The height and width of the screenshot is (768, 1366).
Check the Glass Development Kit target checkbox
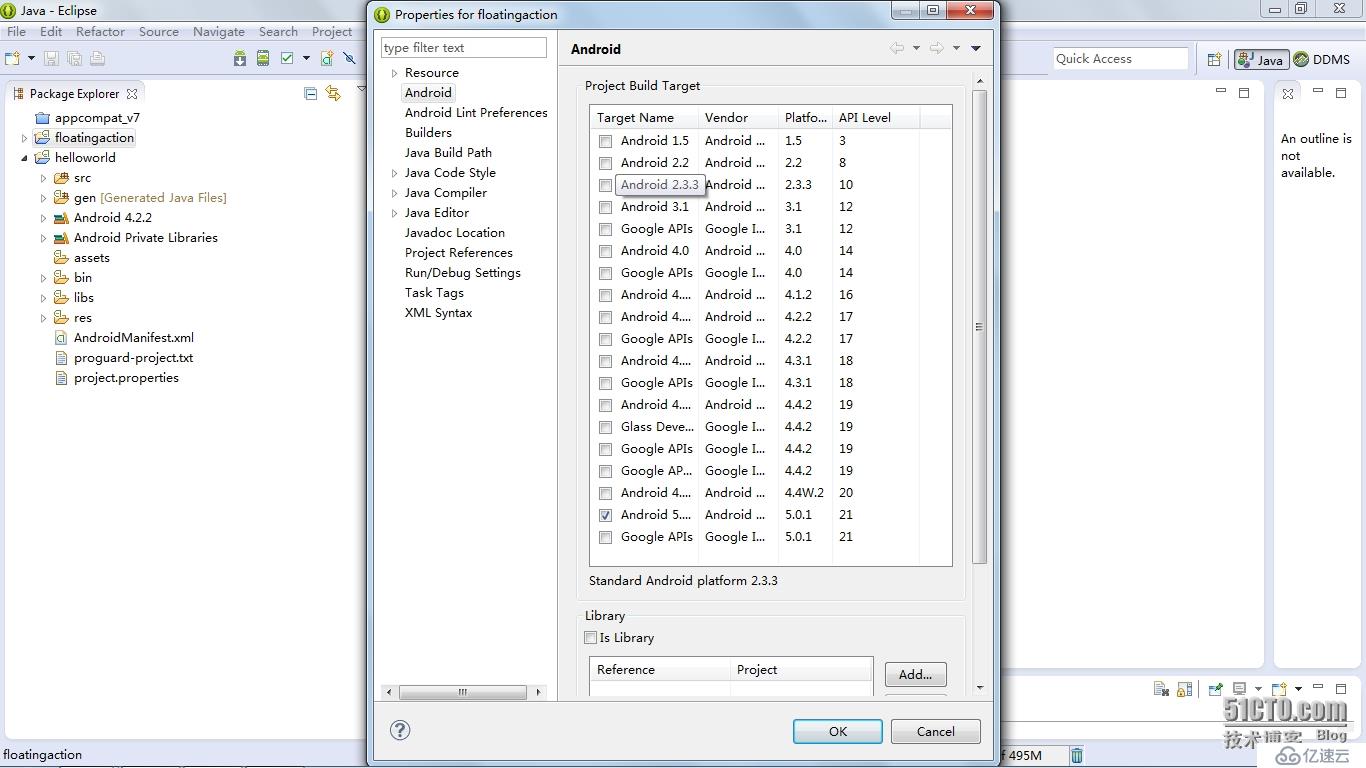[605, 427]
